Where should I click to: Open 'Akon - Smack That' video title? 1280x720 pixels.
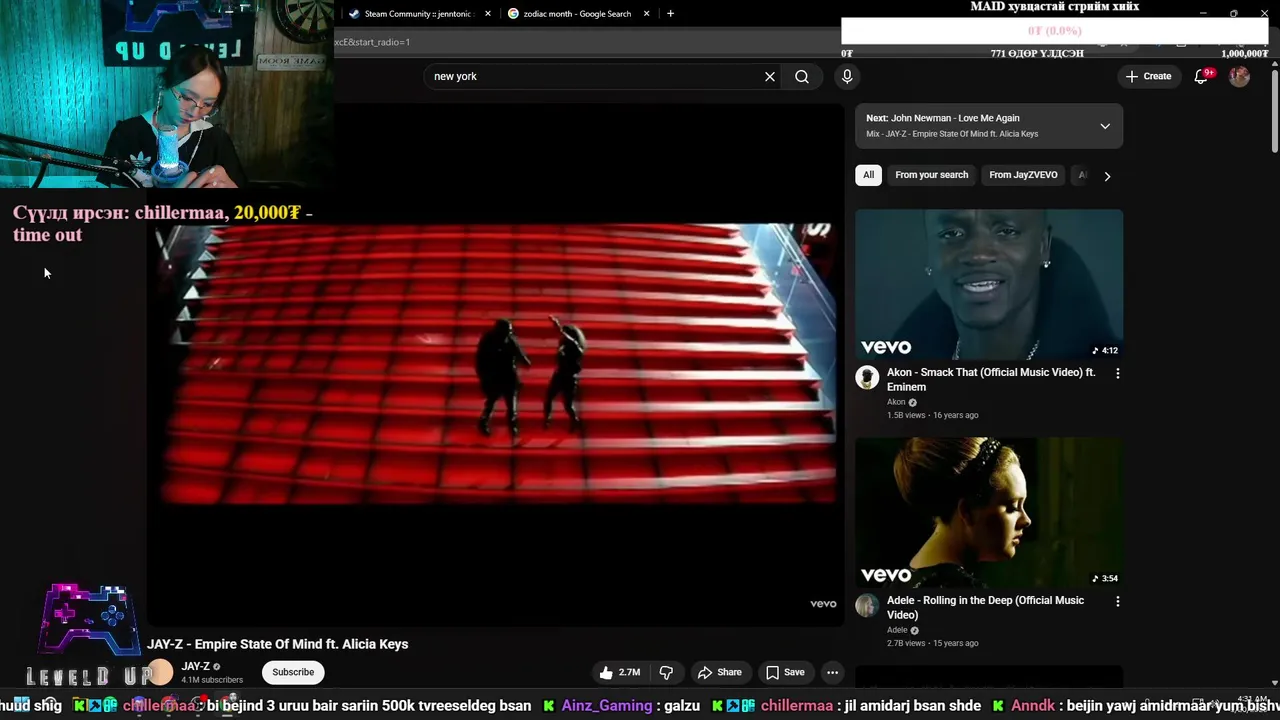(991, 379)
